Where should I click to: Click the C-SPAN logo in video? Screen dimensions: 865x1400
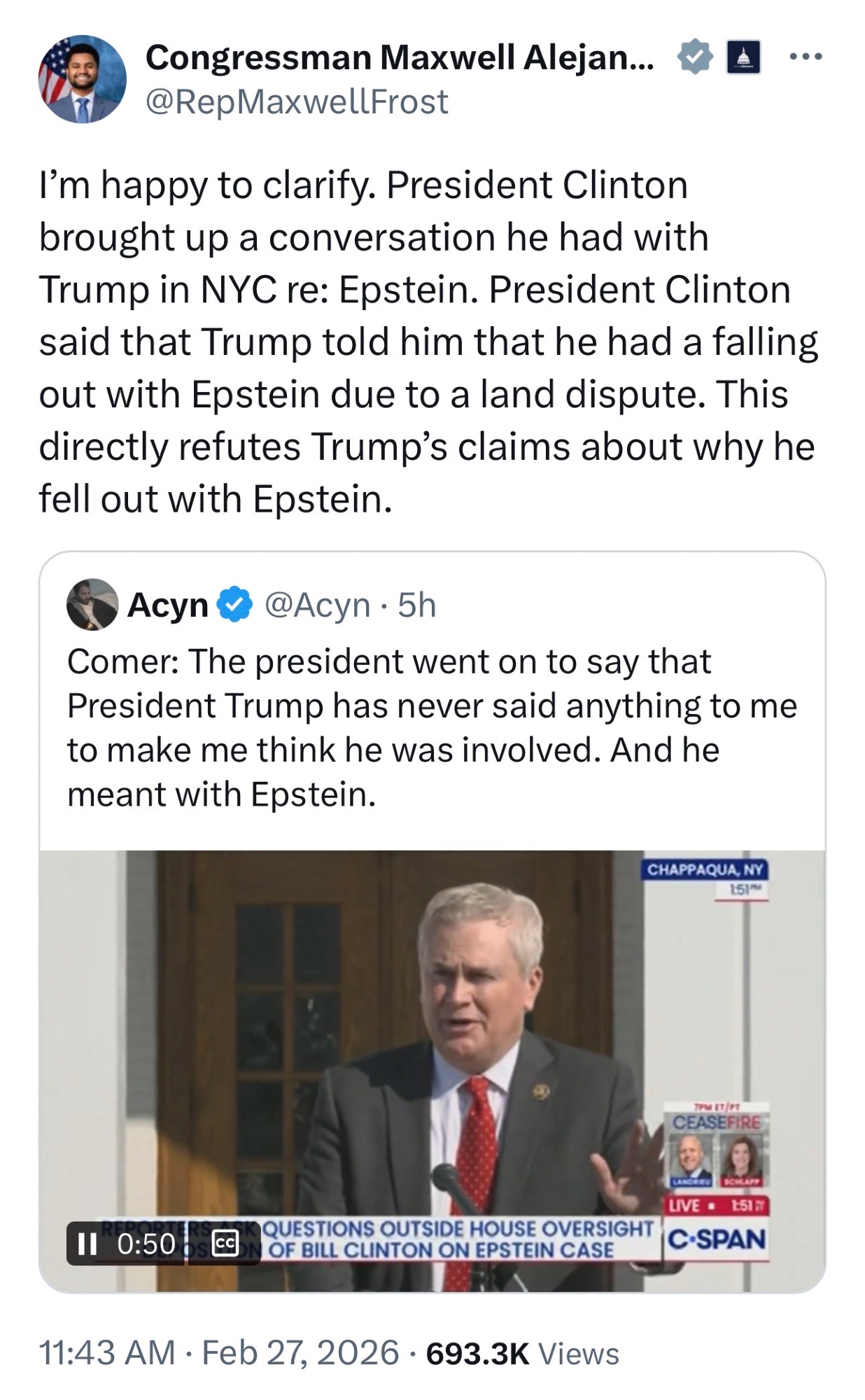click(716, 1240)
